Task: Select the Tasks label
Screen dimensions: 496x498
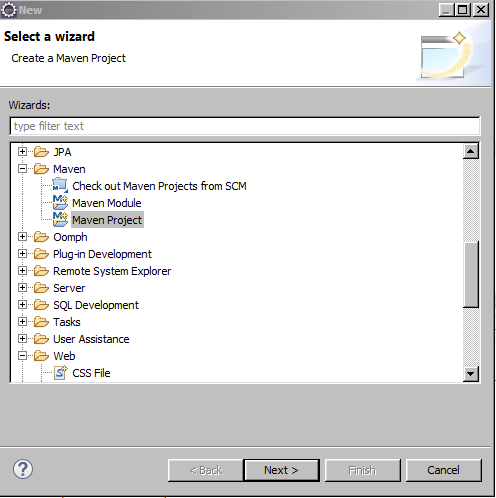Action: click(67, 322)
